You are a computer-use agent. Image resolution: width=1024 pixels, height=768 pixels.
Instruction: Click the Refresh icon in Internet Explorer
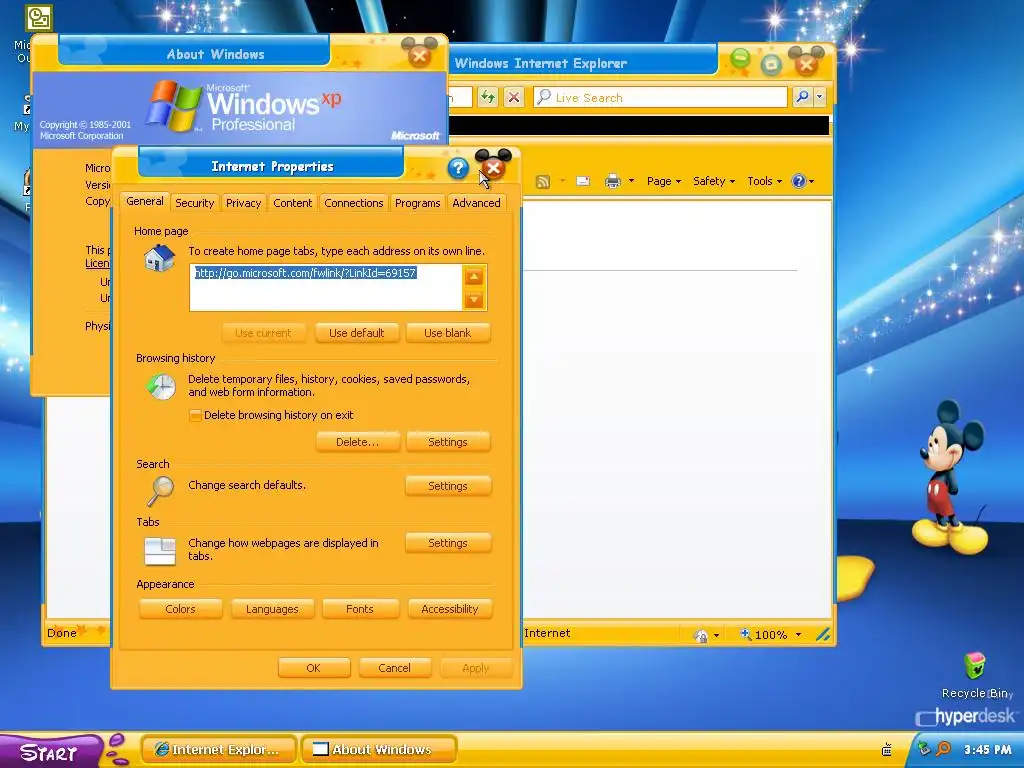click(488, 97)
